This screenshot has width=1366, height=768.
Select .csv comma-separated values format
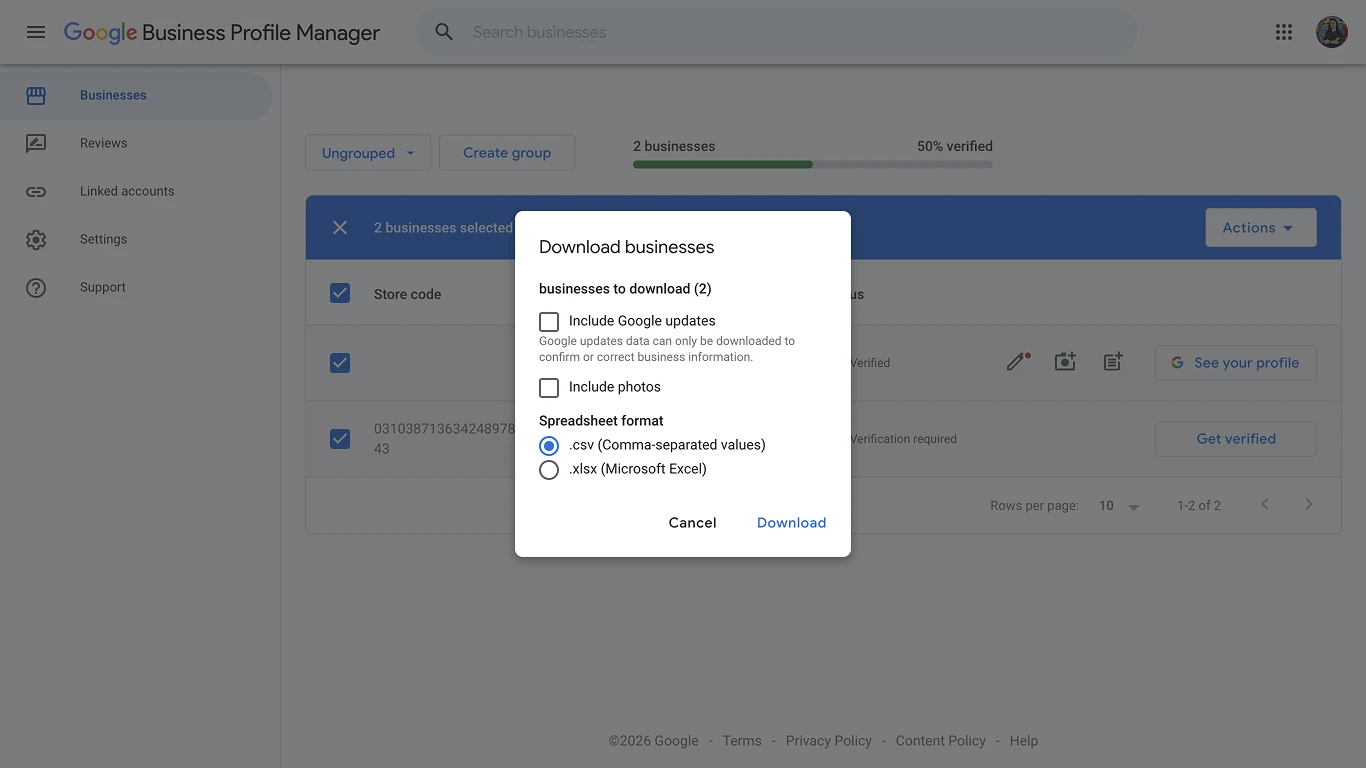[549, 446]
